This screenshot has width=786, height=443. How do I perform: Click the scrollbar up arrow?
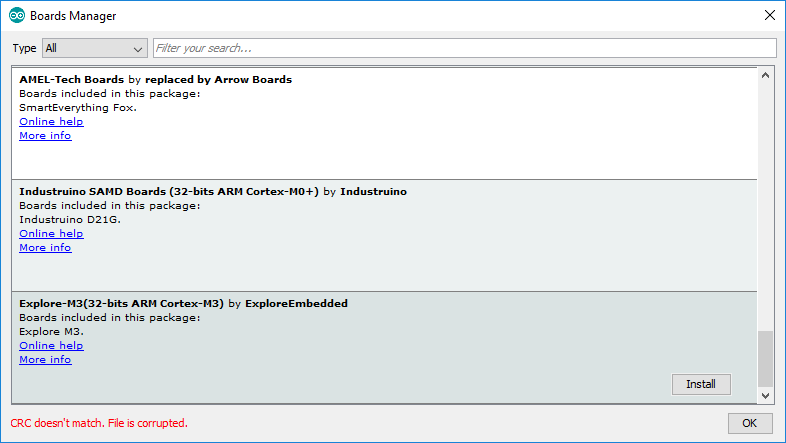point(765,75)
